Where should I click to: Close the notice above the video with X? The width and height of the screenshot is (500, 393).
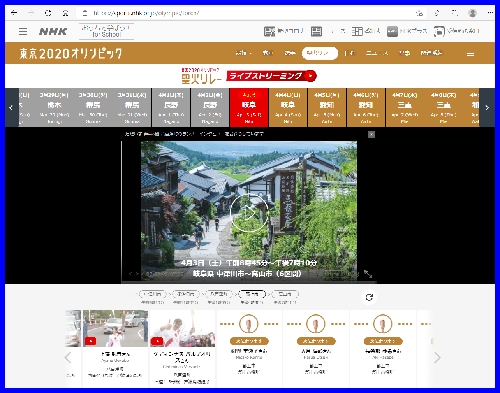pyautogui.click(x=371, y=134)
